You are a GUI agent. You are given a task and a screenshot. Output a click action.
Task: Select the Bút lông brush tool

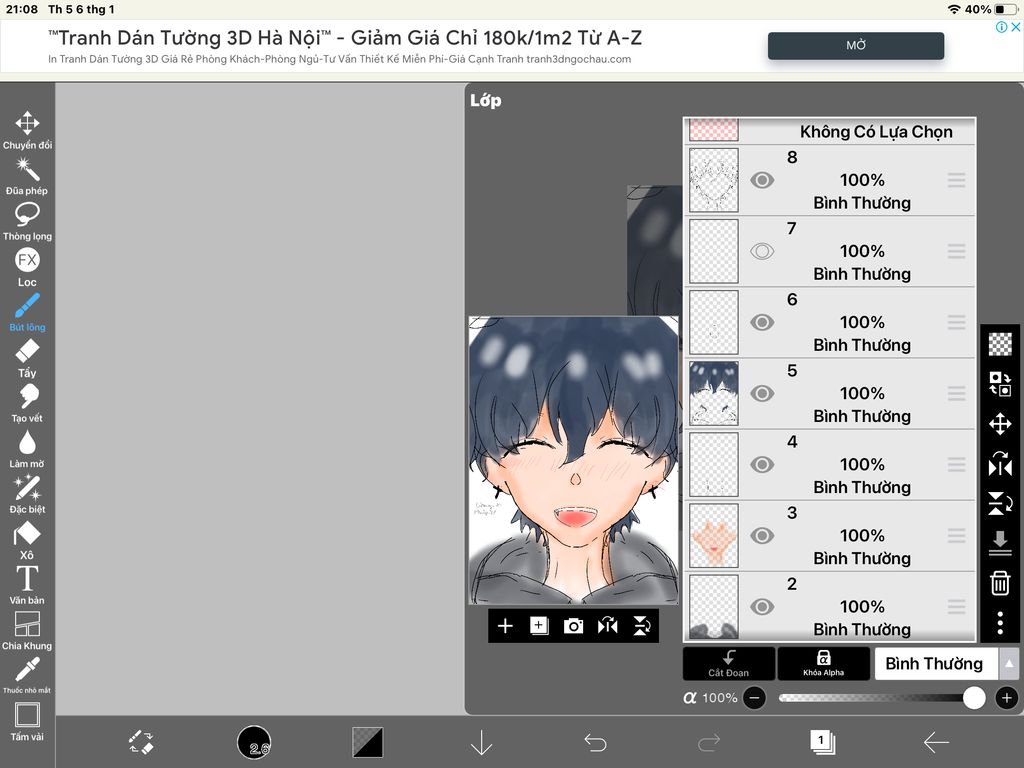[x=27, y=313]
